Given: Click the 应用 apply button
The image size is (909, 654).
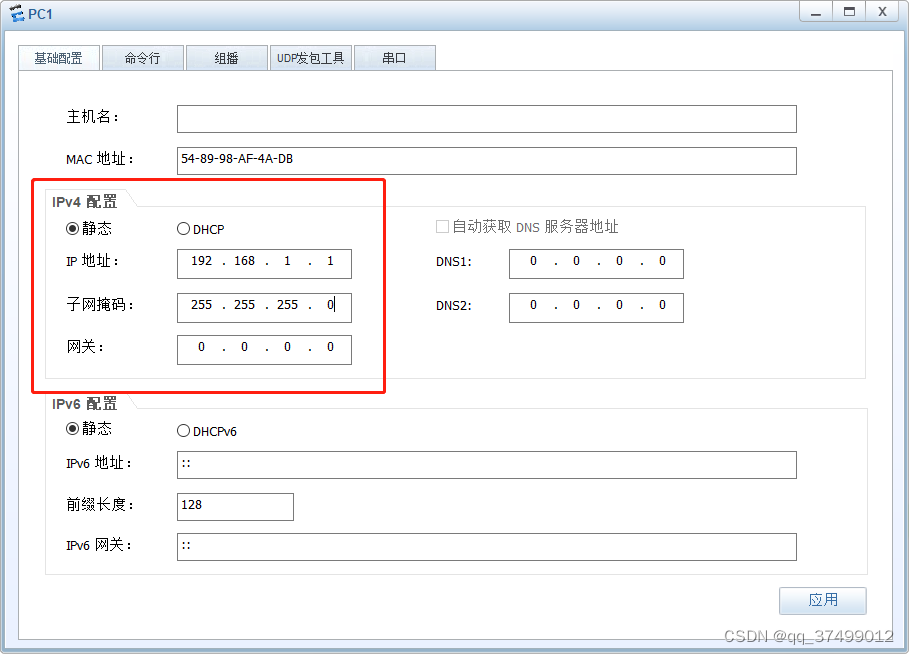Looking at the screenshot, I should click(823, 600).
